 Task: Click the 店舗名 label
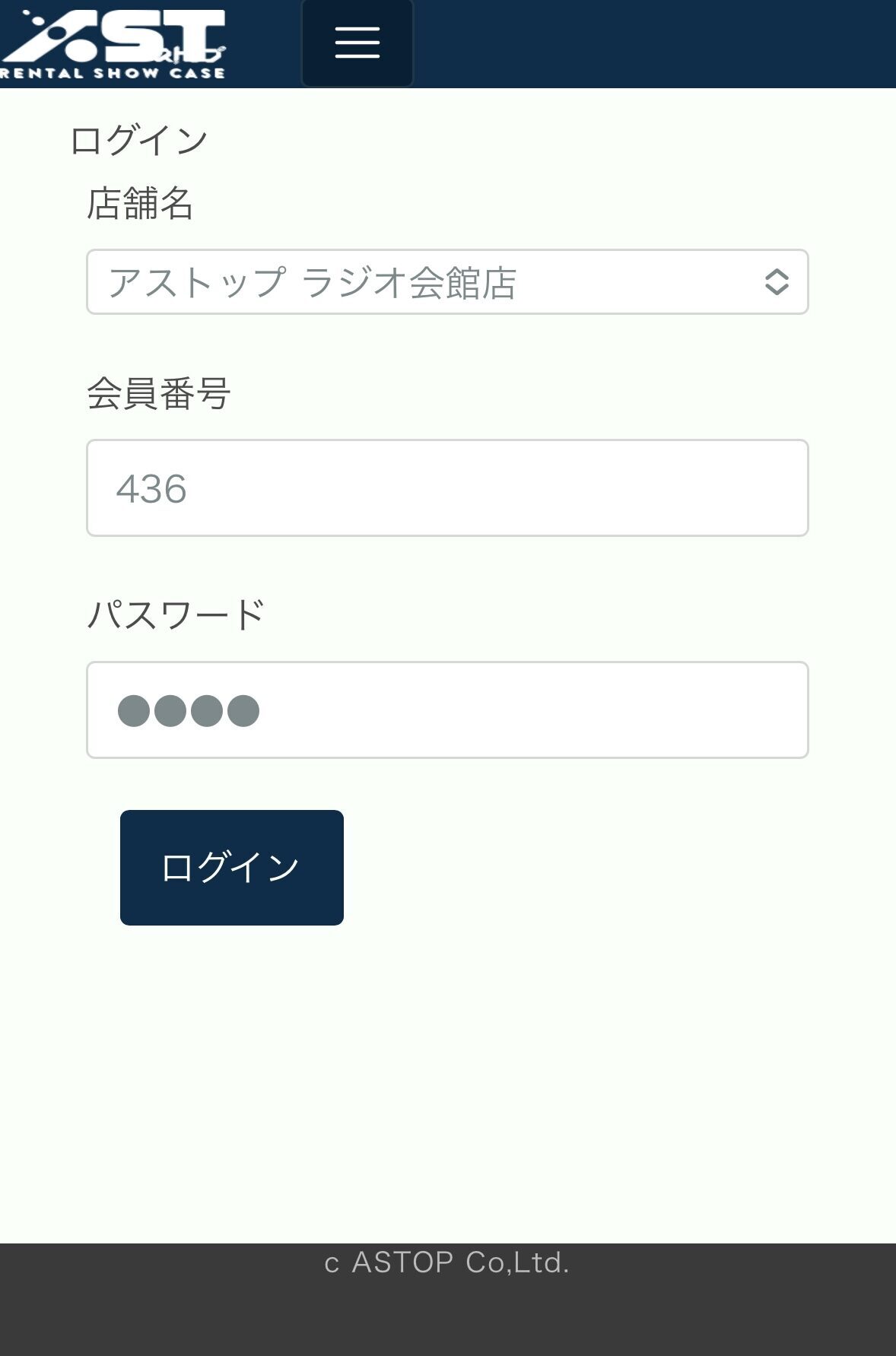click(140, 203)
